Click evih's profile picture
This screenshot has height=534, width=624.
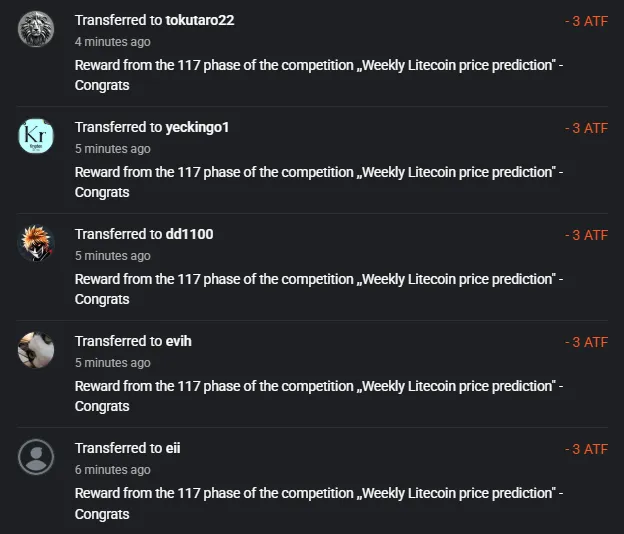(x=36, y=350)
